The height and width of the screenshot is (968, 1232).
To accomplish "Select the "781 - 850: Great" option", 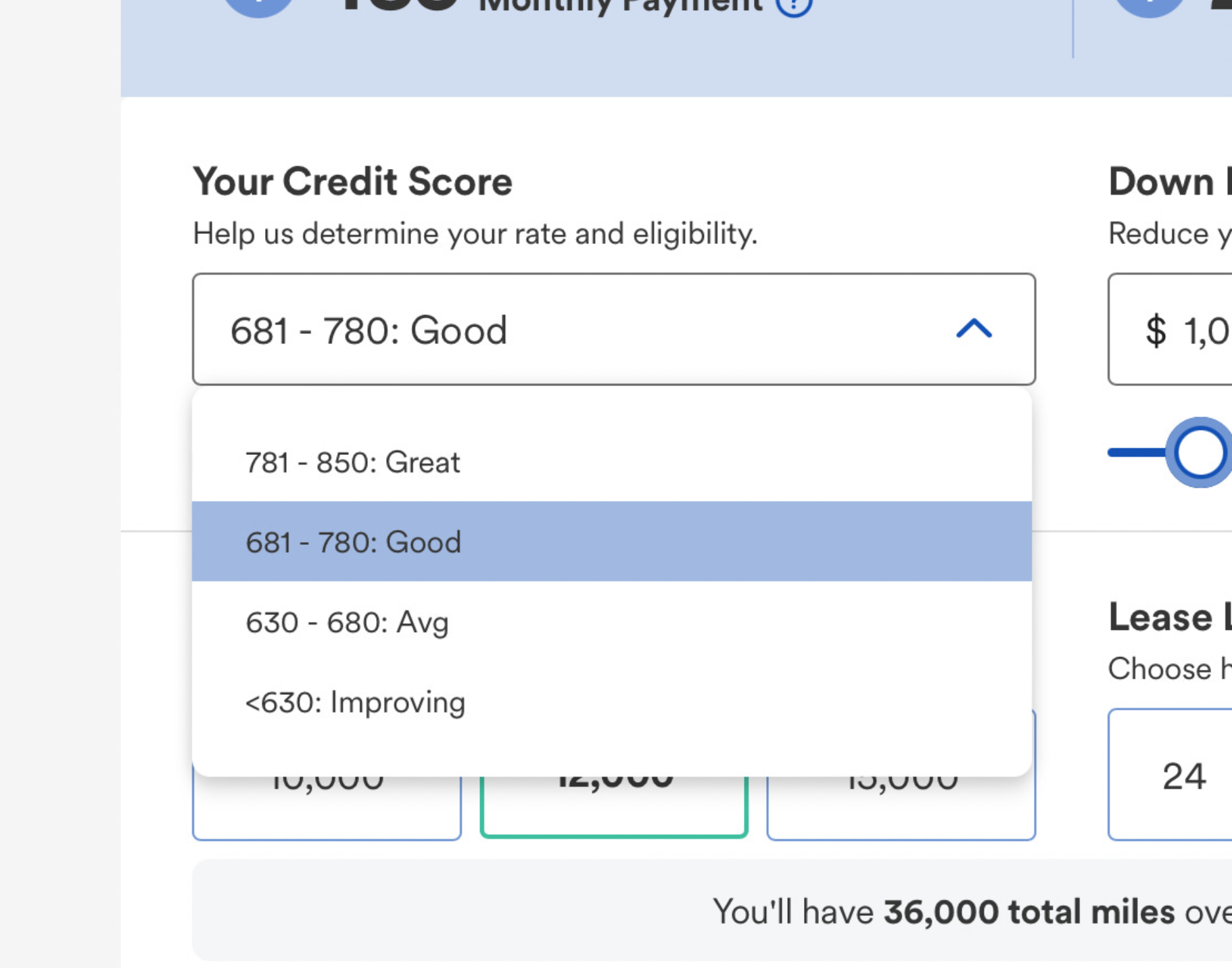I will click(x=352, y=463).
